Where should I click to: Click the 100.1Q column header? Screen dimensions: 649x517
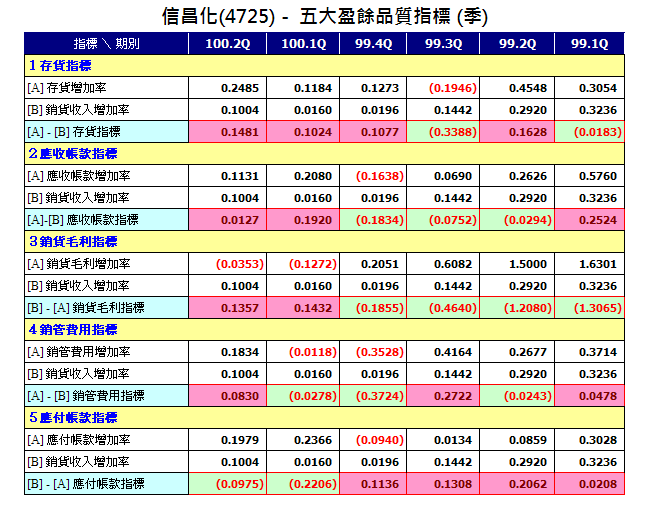303,43
